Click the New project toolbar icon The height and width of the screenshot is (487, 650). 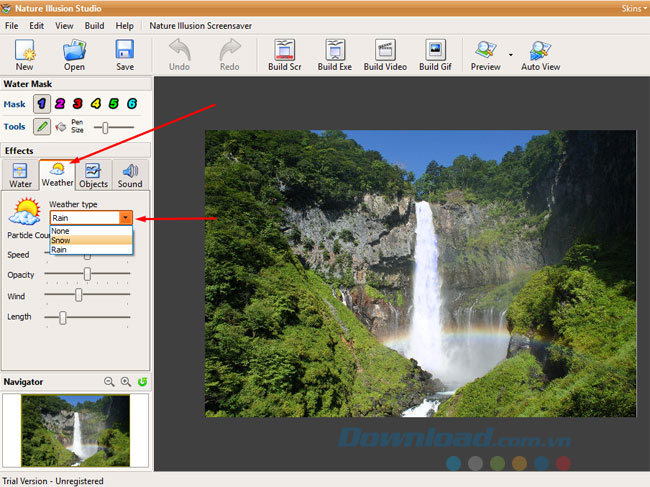click(24, 54)
